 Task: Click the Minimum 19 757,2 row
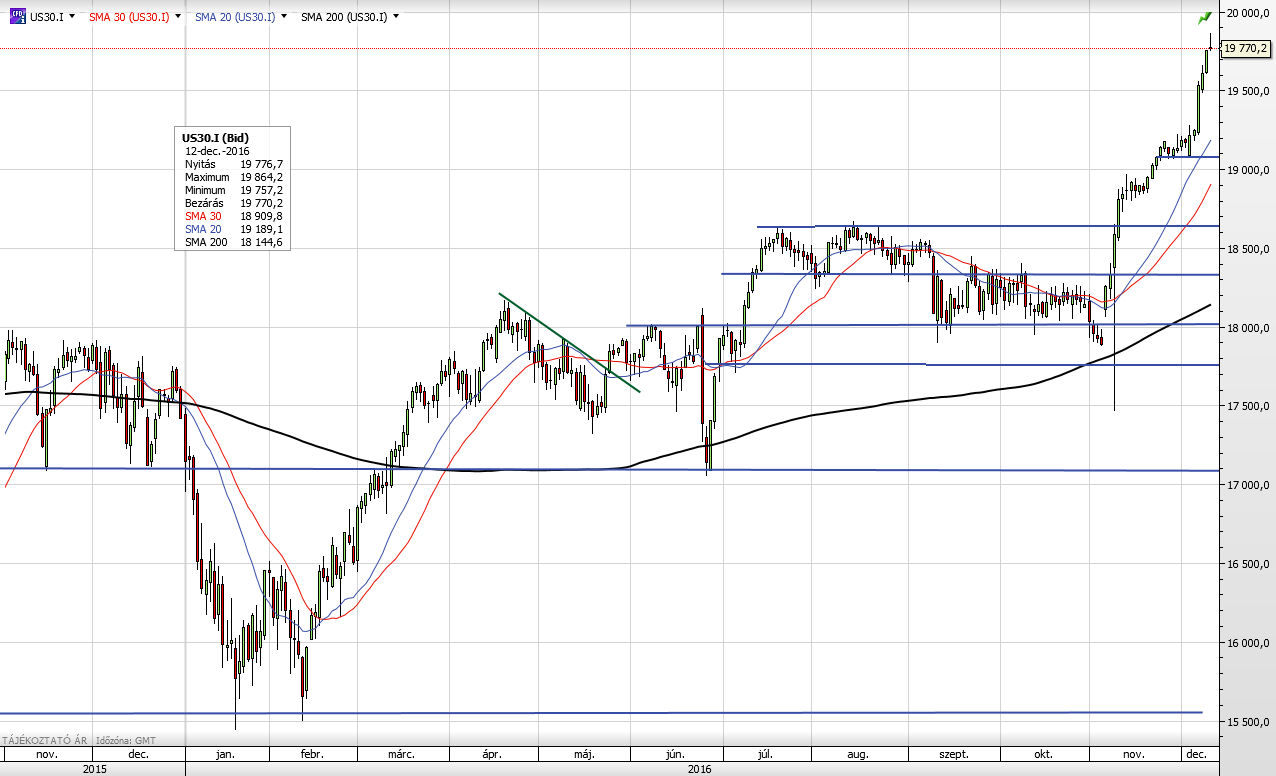[234, 190]
